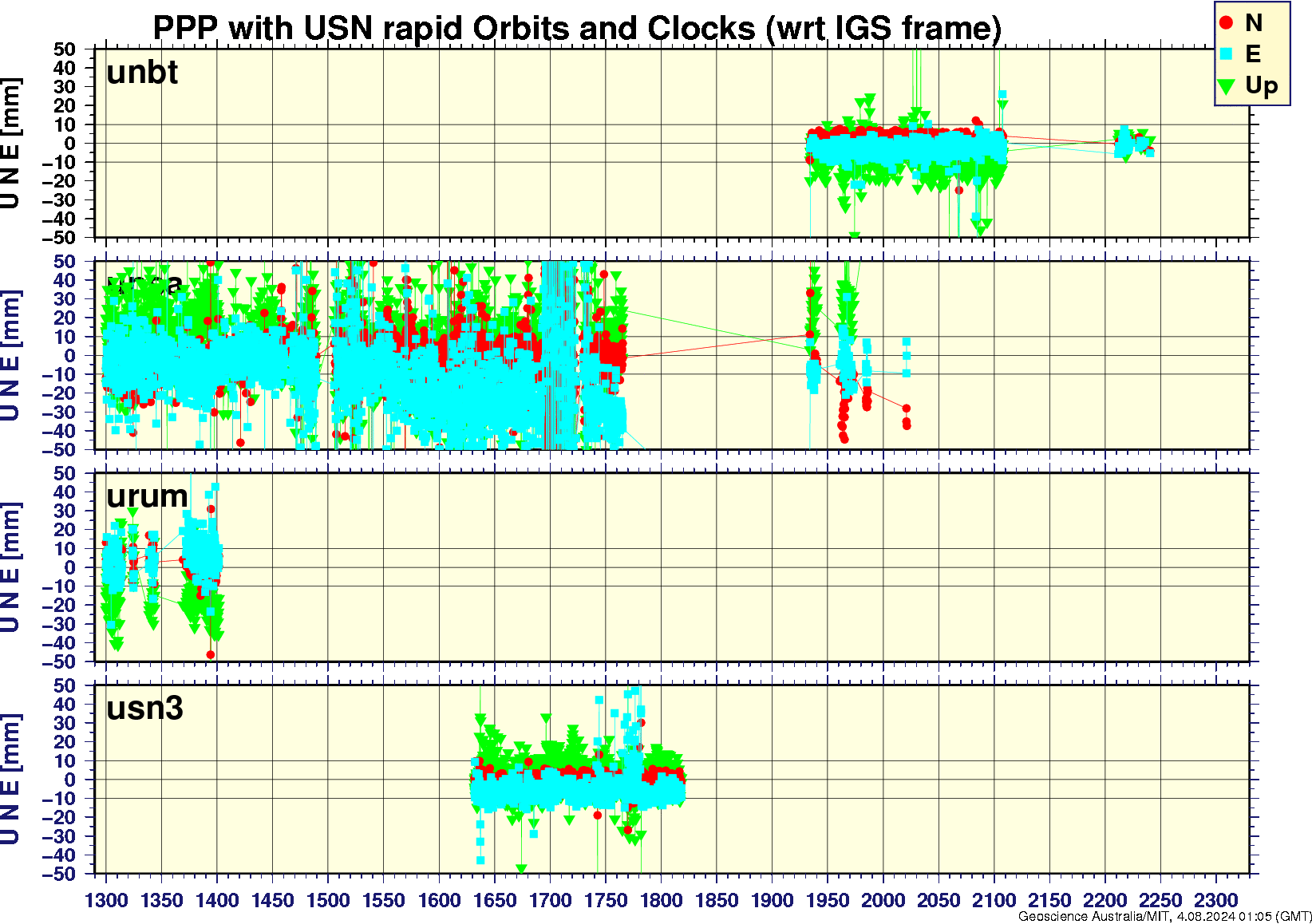Click the −30 y-tick of the unbt panel
This screenshot has height=924, width=1312.
[x=58, y=200]
